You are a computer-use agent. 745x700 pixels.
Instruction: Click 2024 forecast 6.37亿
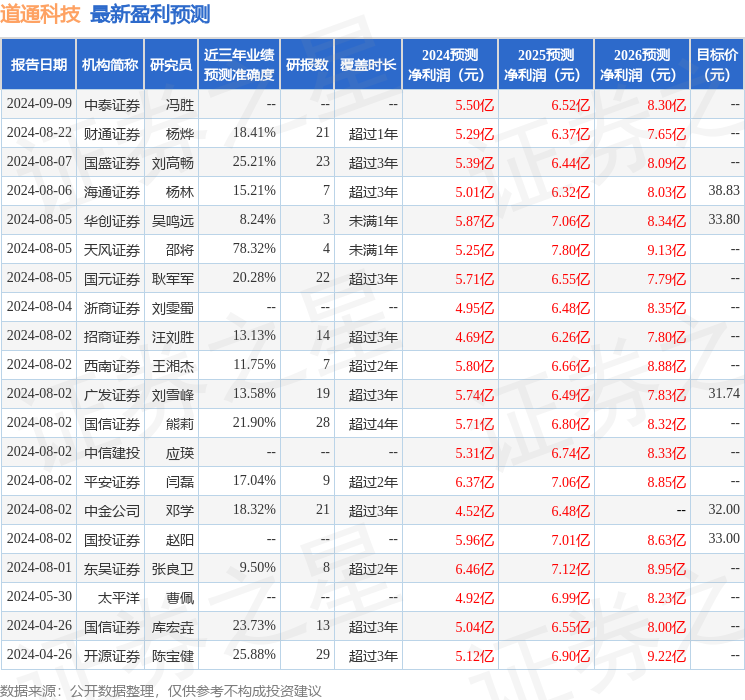click(475, 482)
